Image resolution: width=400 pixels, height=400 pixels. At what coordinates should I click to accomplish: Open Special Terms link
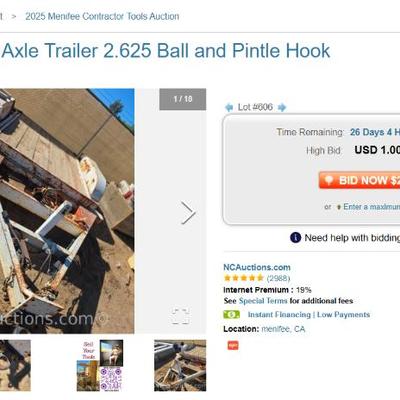pyautogui.click(x=263, y=301)
